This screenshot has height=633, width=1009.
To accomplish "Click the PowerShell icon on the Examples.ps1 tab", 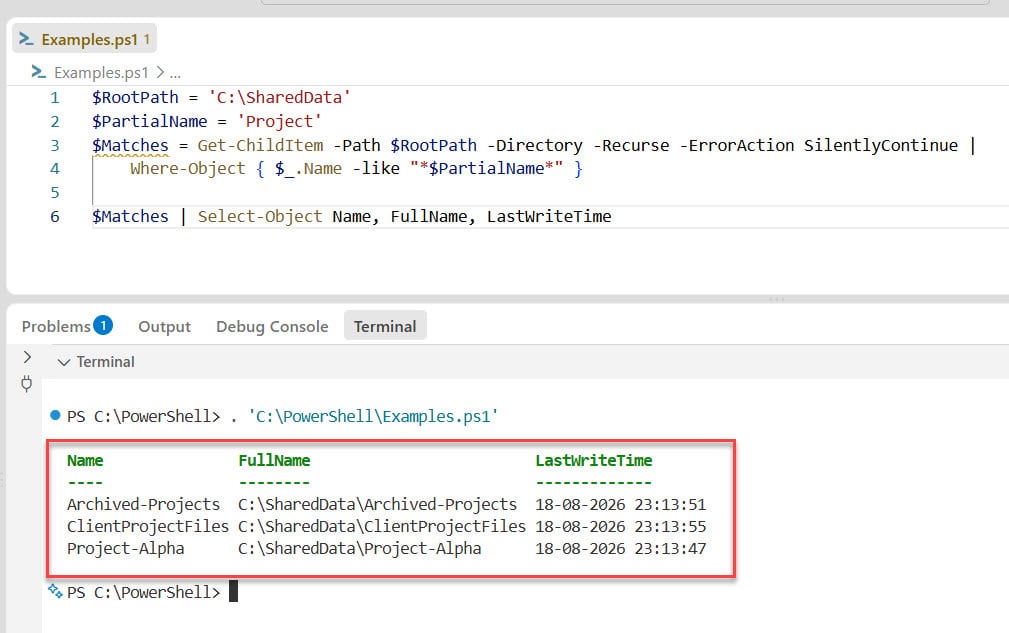I will tap(26, 39).
